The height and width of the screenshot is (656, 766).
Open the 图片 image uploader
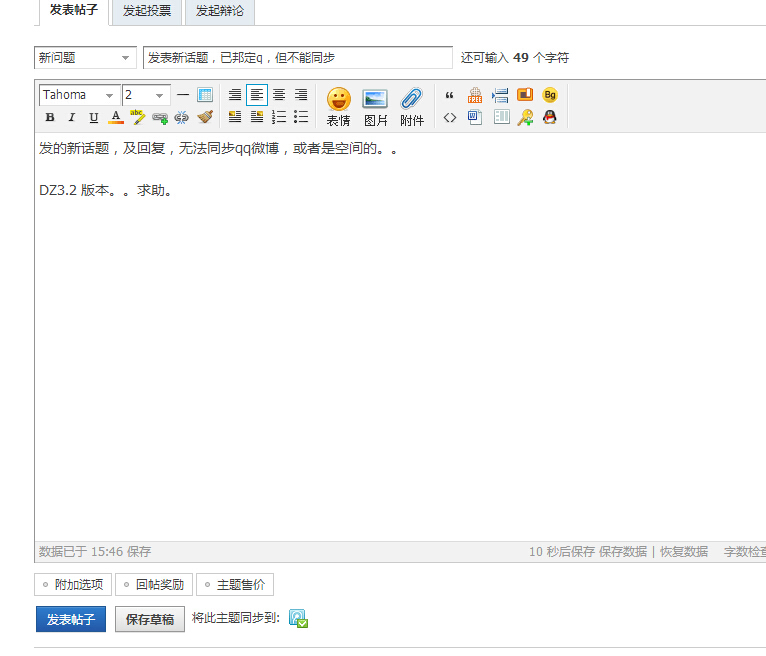[375, 107]
